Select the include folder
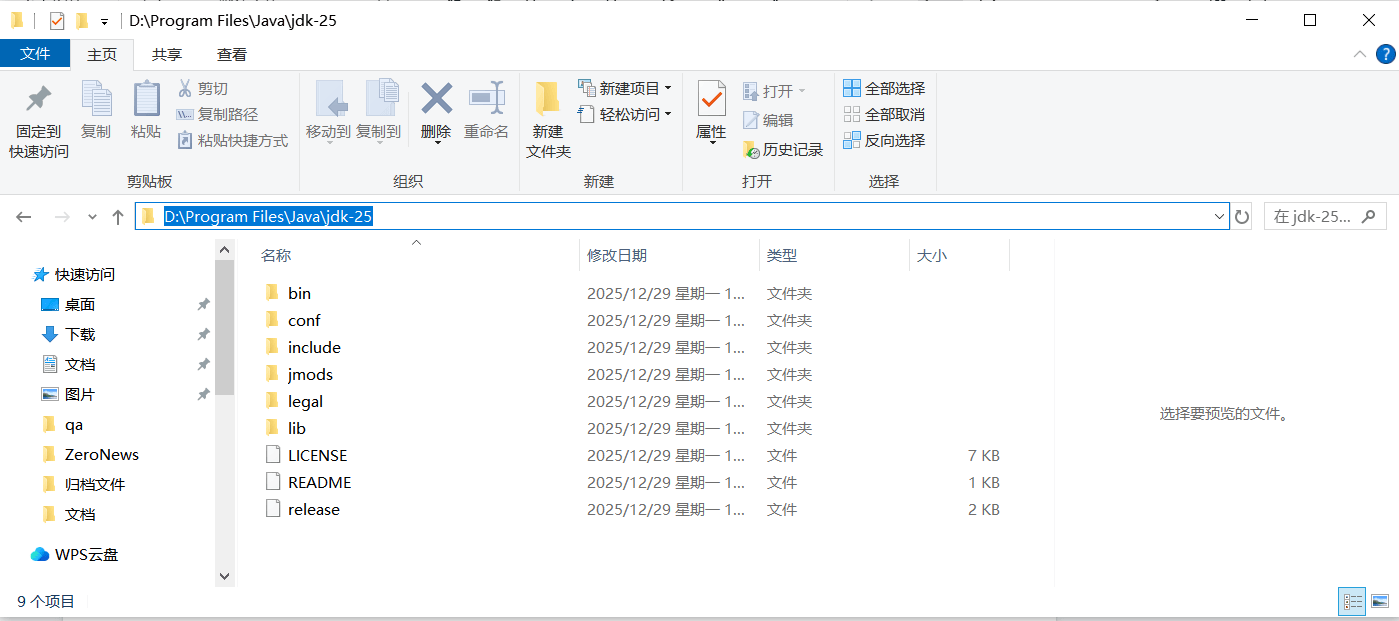 click(x=314, y=347)
